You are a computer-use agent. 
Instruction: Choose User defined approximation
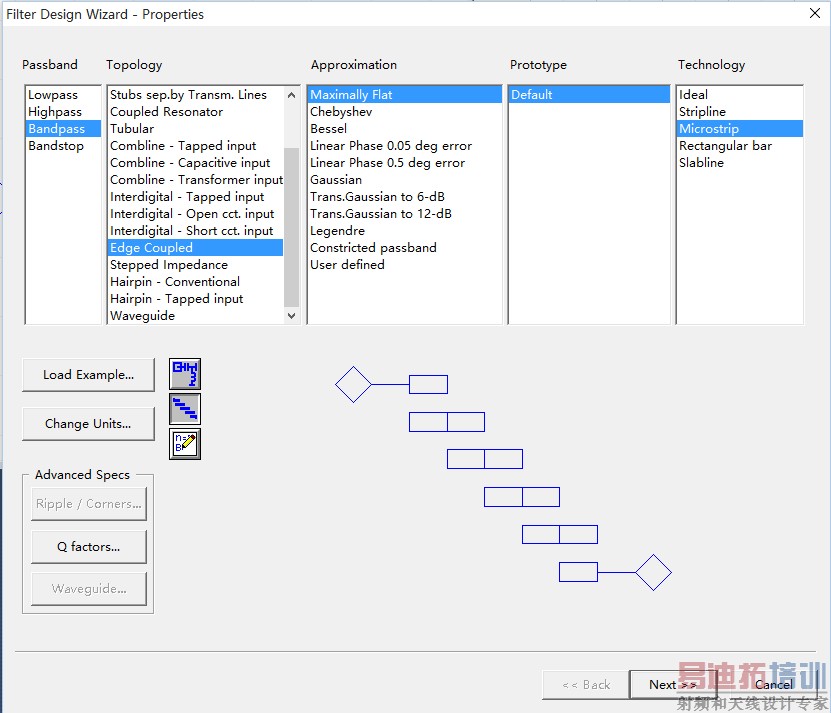coord(404,265)
